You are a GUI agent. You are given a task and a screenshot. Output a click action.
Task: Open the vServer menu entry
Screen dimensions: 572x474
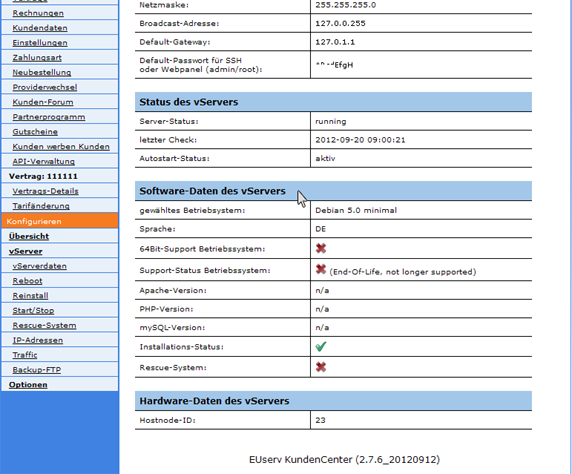point(26,251)
